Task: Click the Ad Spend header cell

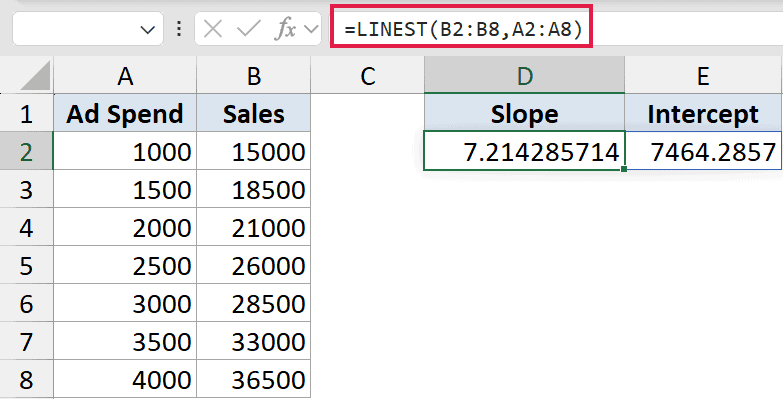Action: [x=125, y=113]
